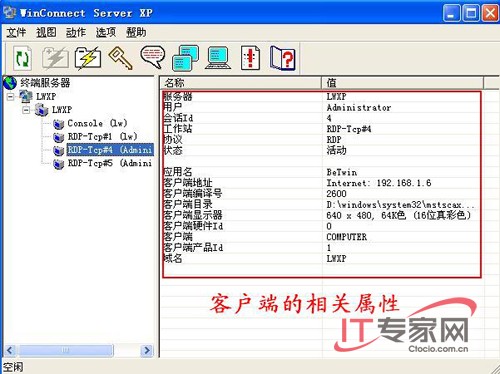
Task: Click the COMPUTER client name value
Action: [347, 237]
